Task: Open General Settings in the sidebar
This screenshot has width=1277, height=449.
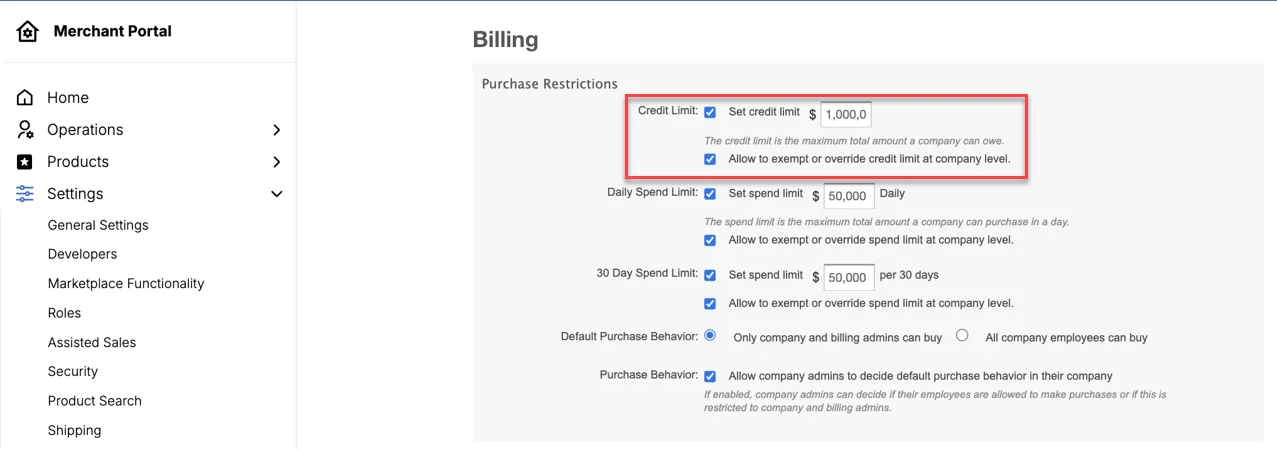Action: pos(98,225)
